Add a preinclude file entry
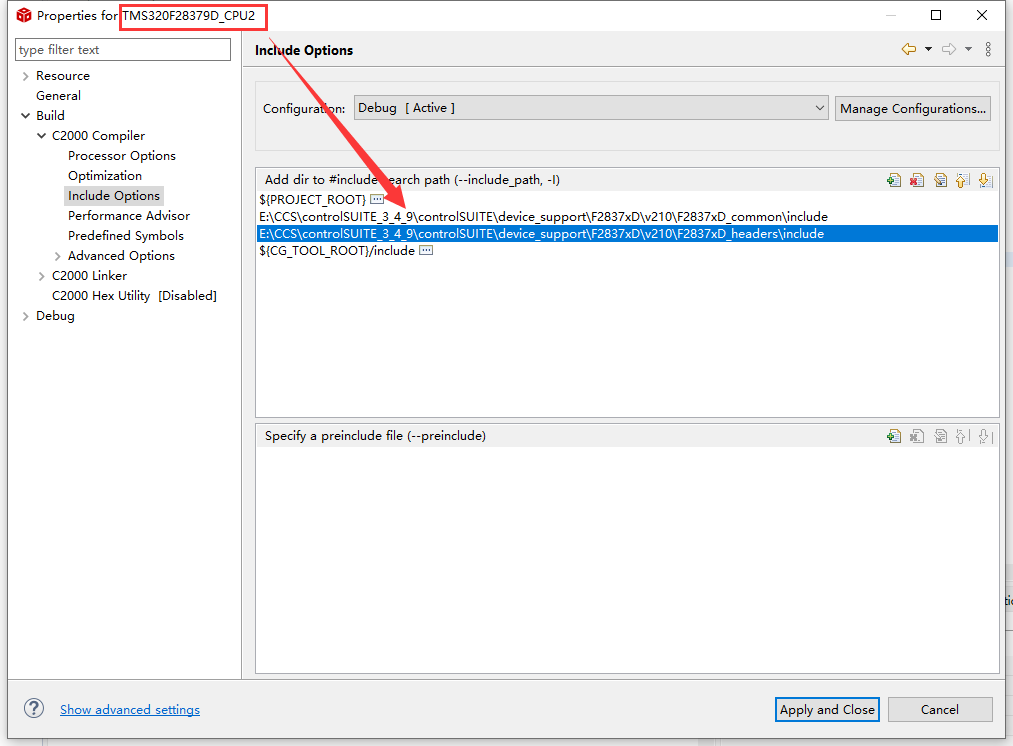Viewport: 1013px width, 746px height. pos(893,437)
